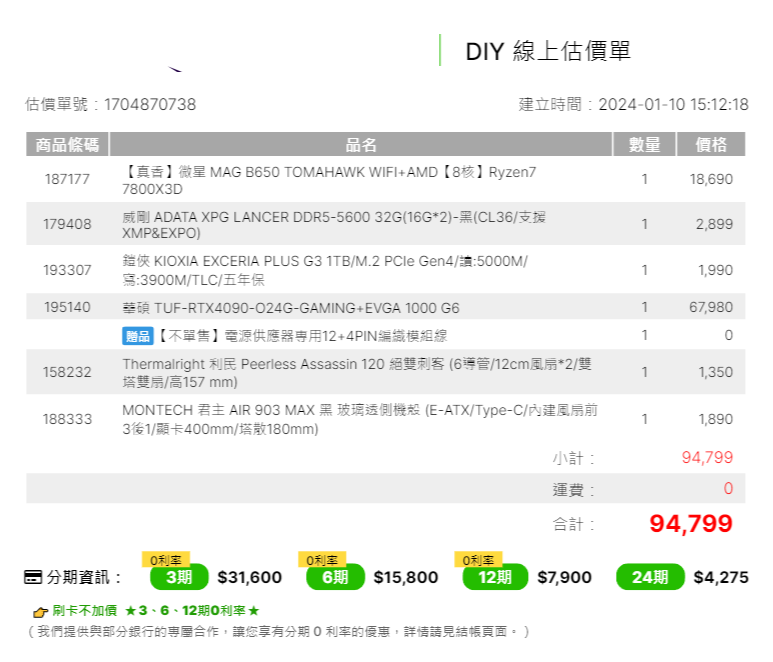The image size is (773, 662).
Task: Click the TUF-RTX4090 product name
Action: pos(291,308)
